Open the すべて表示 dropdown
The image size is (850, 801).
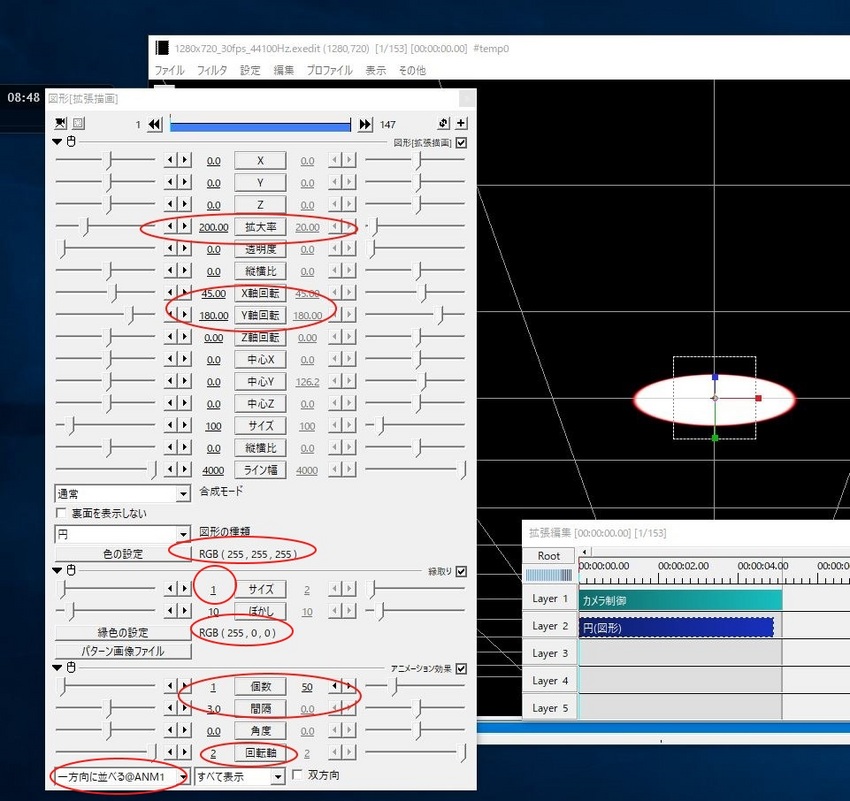coord(240,777)
